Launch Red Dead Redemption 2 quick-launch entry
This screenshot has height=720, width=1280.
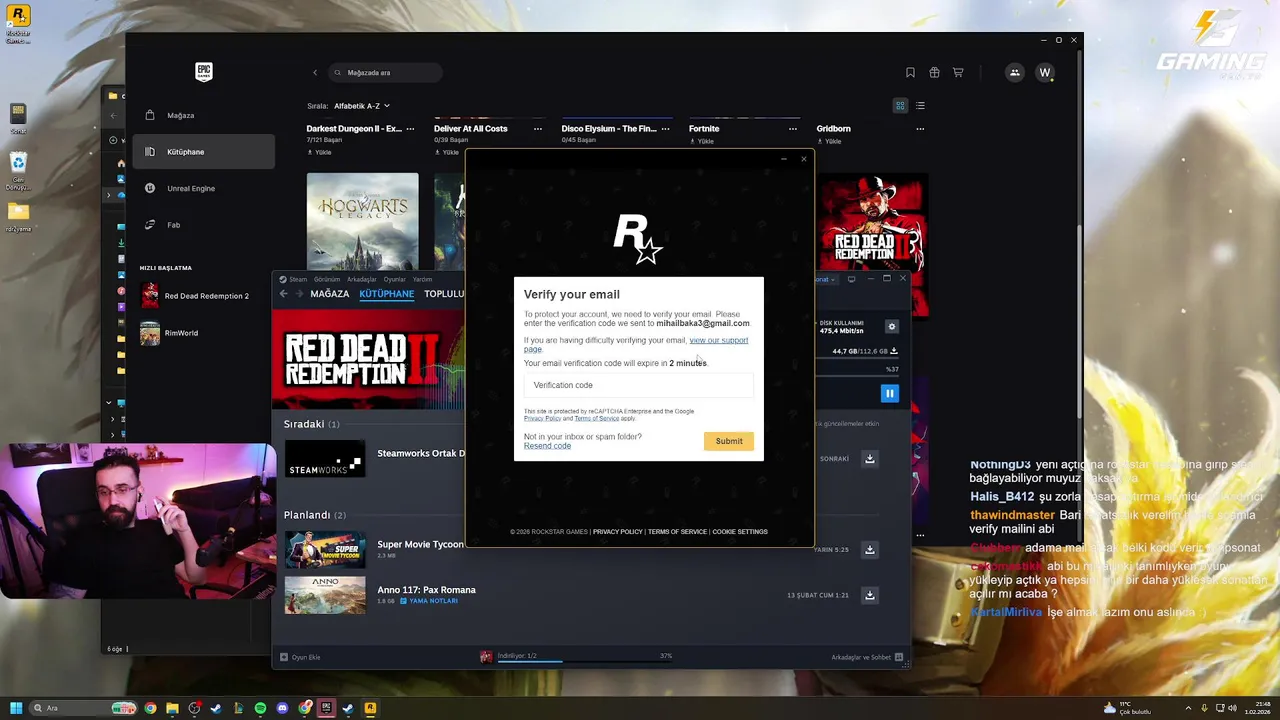pos(203,296)
